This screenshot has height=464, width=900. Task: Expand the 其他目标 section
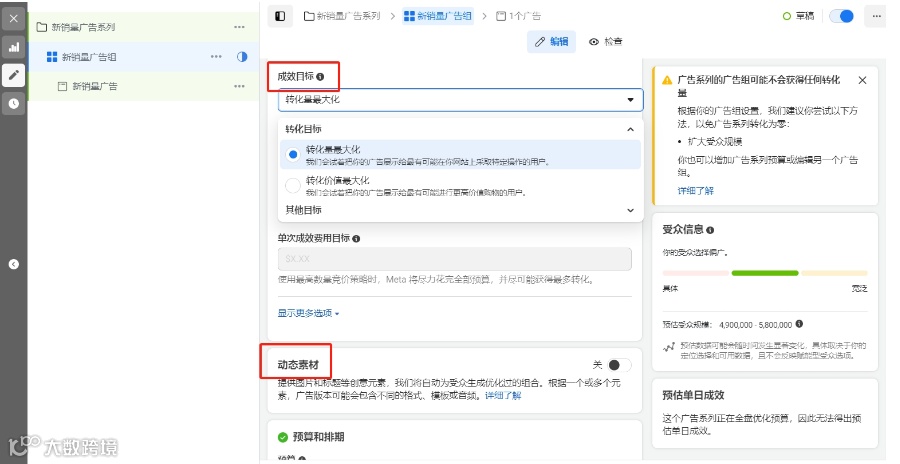460,210
